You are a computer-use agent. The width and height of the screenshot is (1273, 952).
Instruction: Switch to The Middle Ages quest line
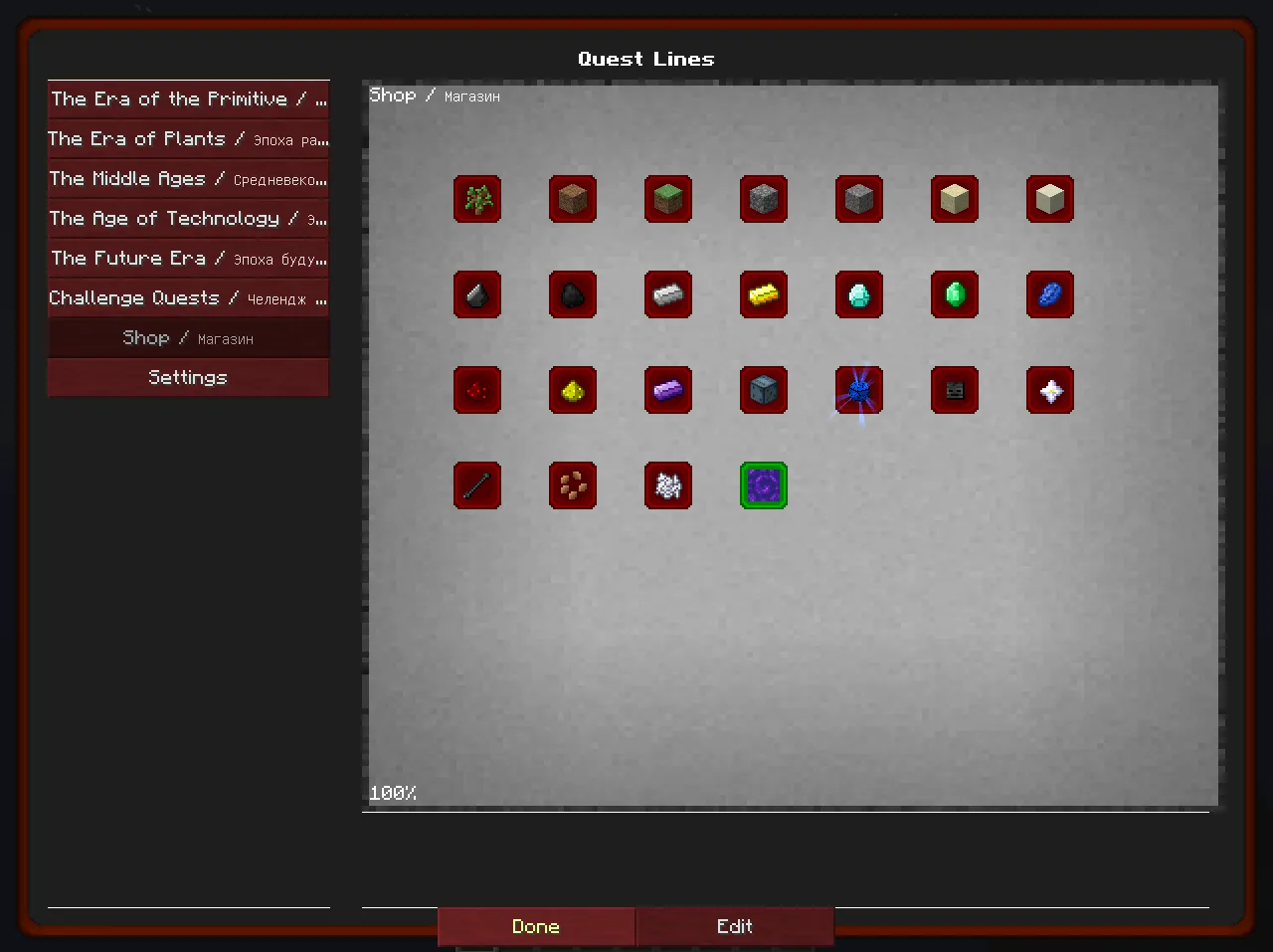188,179
